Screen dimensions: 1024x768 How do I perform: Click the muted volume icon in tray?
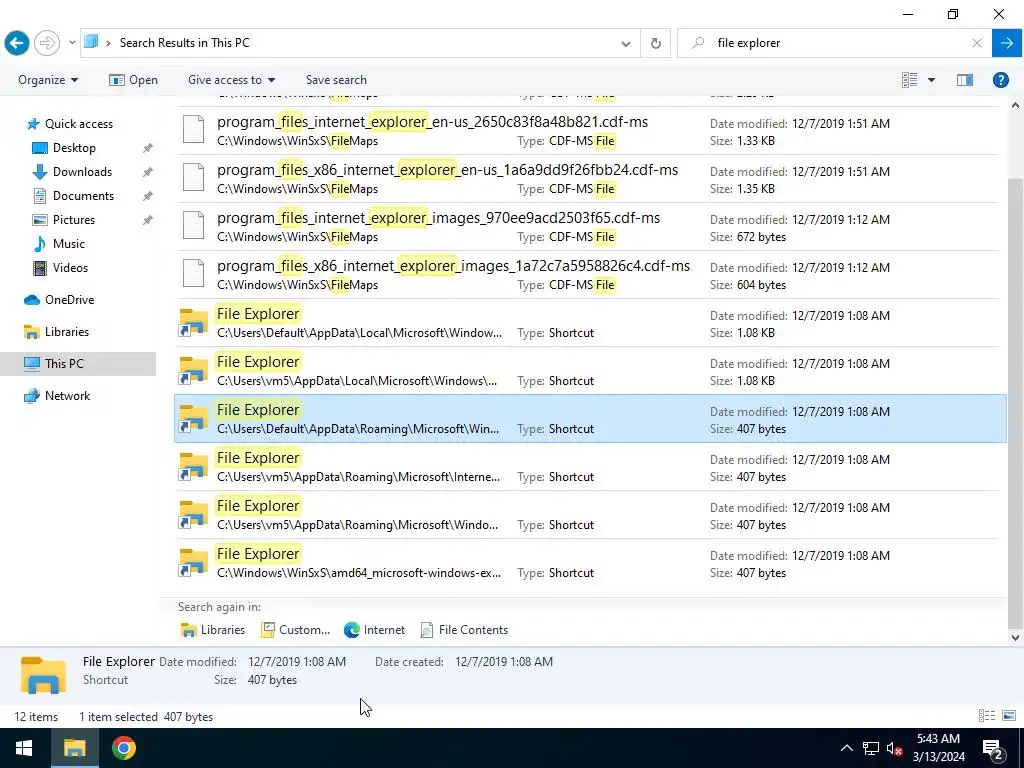click(894, 748)
